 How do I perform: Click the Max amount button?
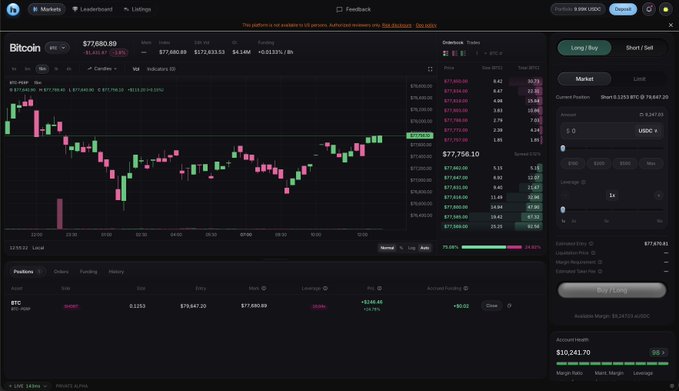click(651, 163)
